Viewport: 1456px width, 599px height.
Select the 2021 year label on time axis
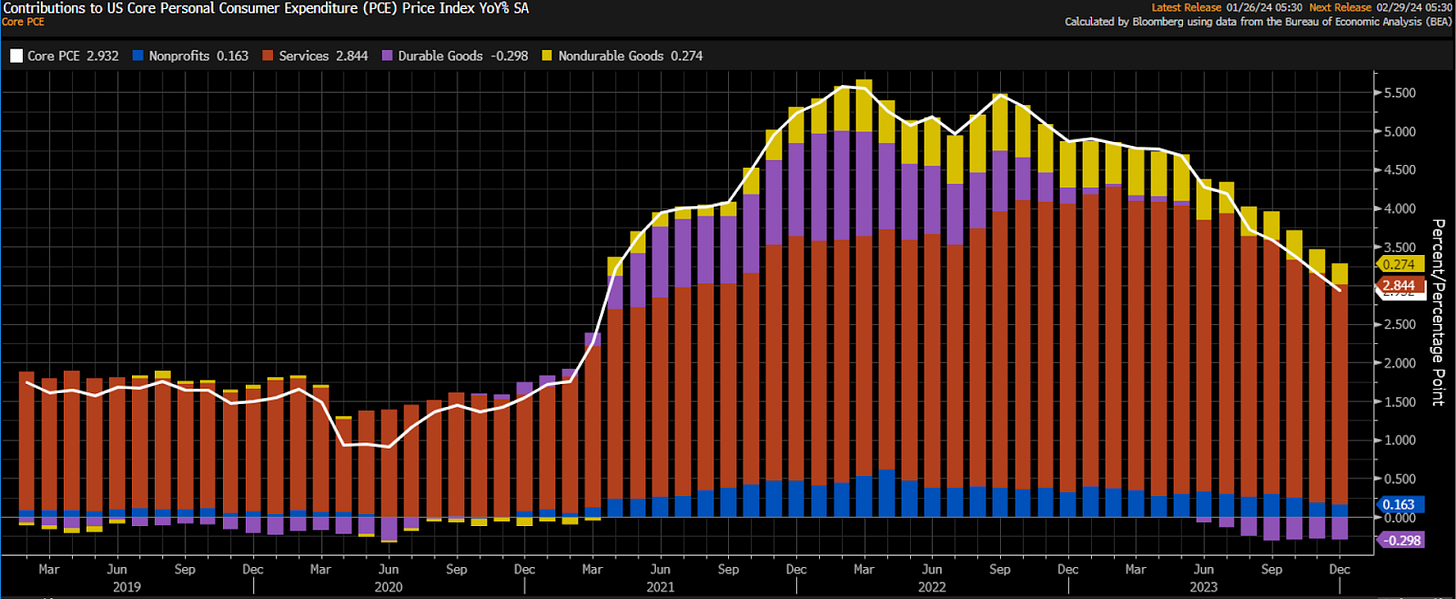tap(659, 589)
